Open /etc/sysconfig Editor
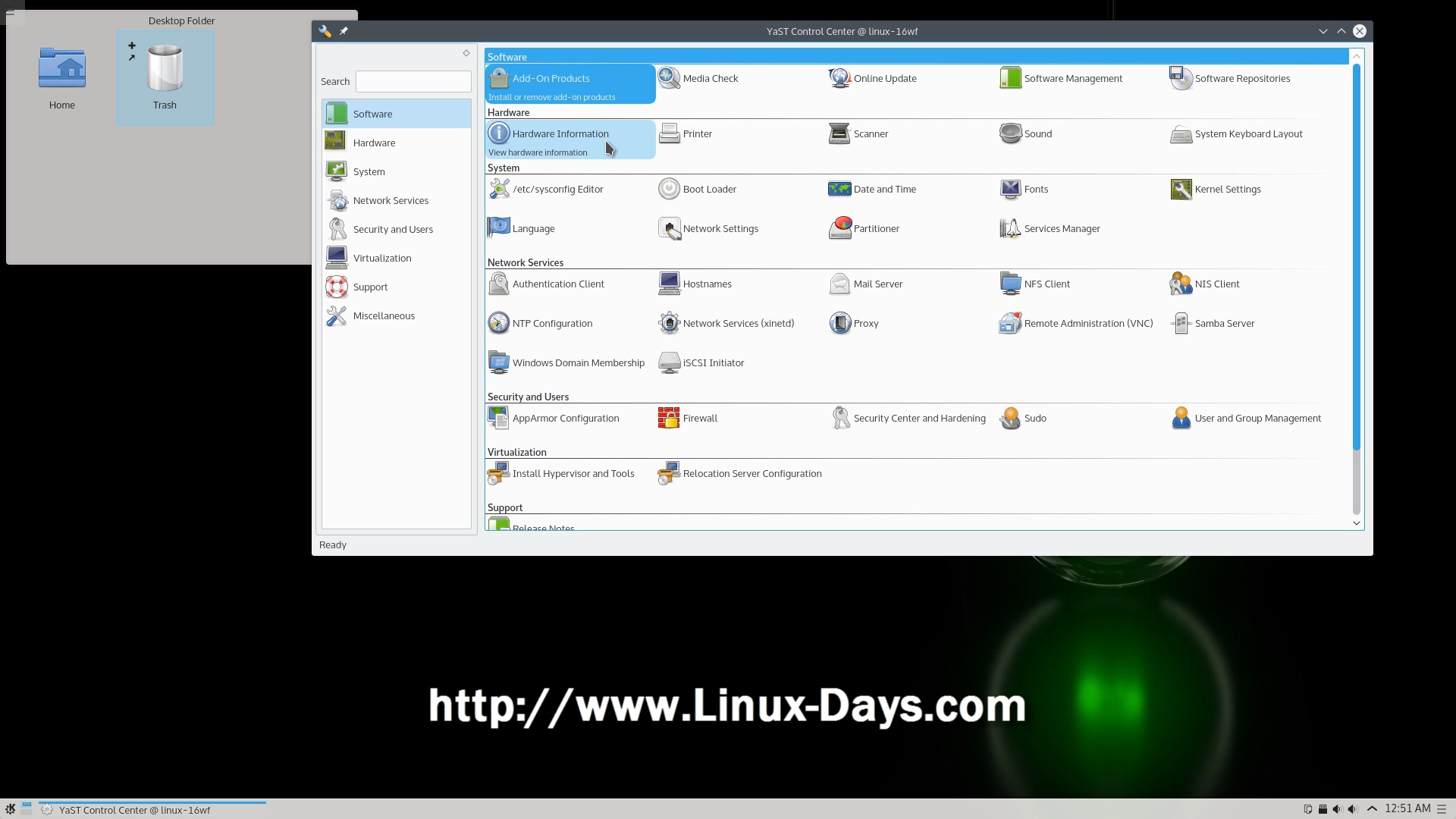The width and height of the screenshot is (1456, 819). pyautogui.click(x=545, y=189)
